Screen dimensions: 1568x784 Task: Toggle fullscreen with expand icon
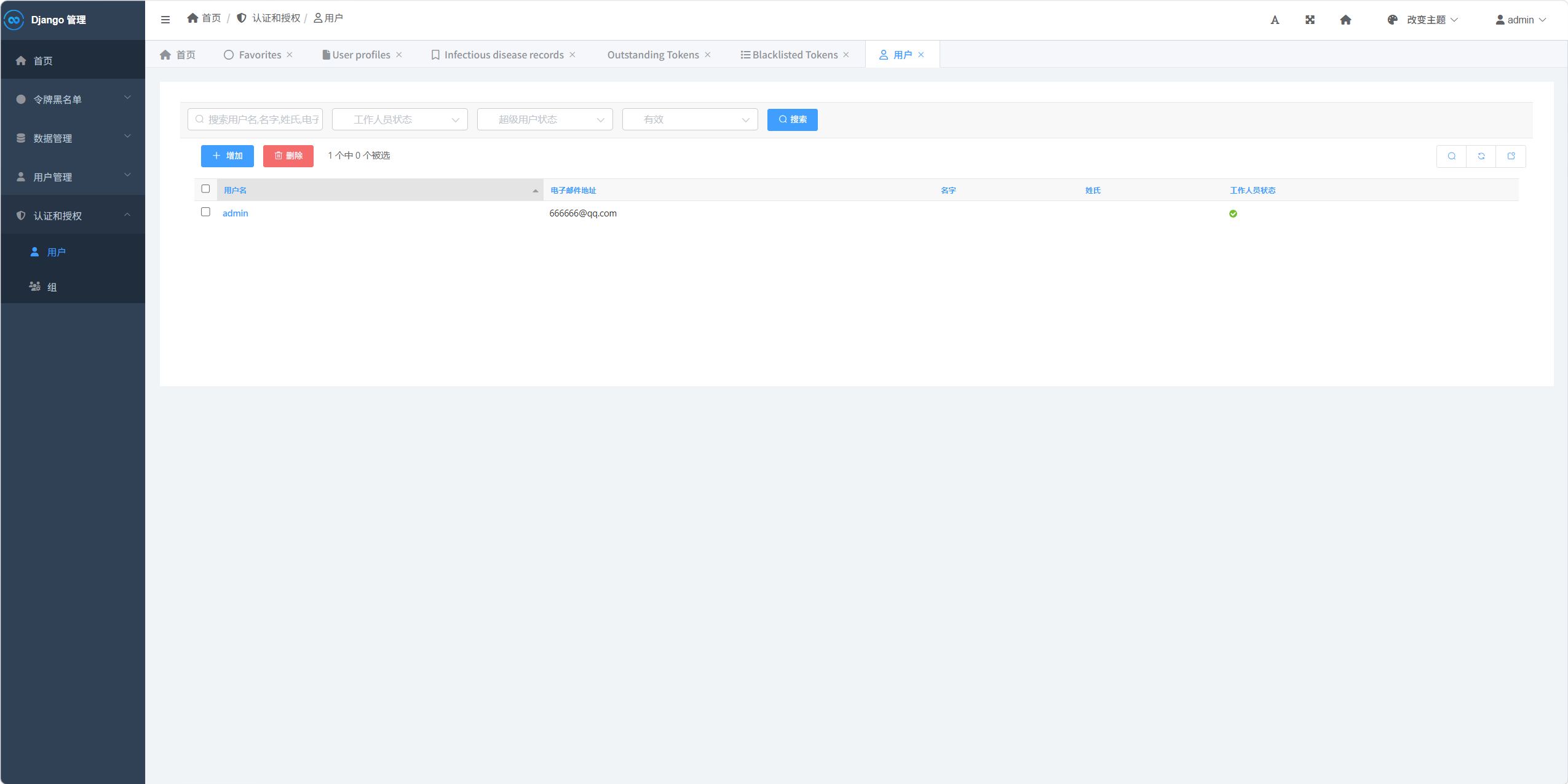point(1310,20)
